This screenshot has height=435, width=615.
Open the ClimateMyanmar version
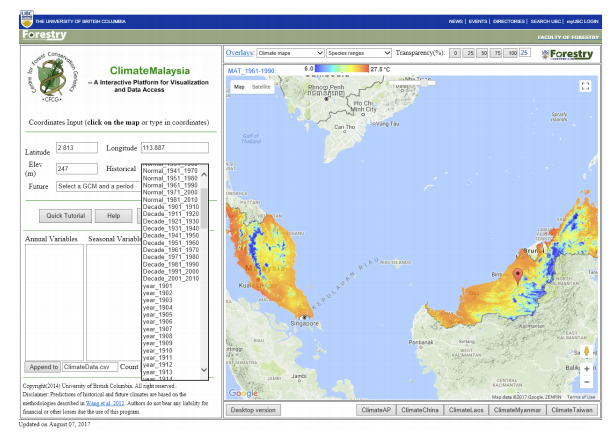515,410
